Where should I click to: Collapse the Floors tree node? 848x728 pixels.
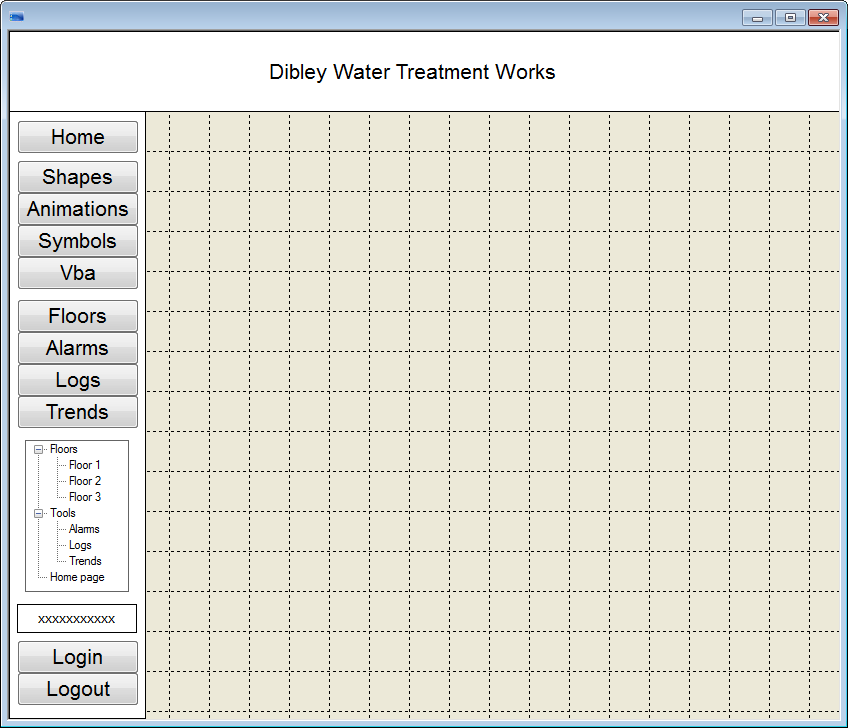[x=39, y=450]
